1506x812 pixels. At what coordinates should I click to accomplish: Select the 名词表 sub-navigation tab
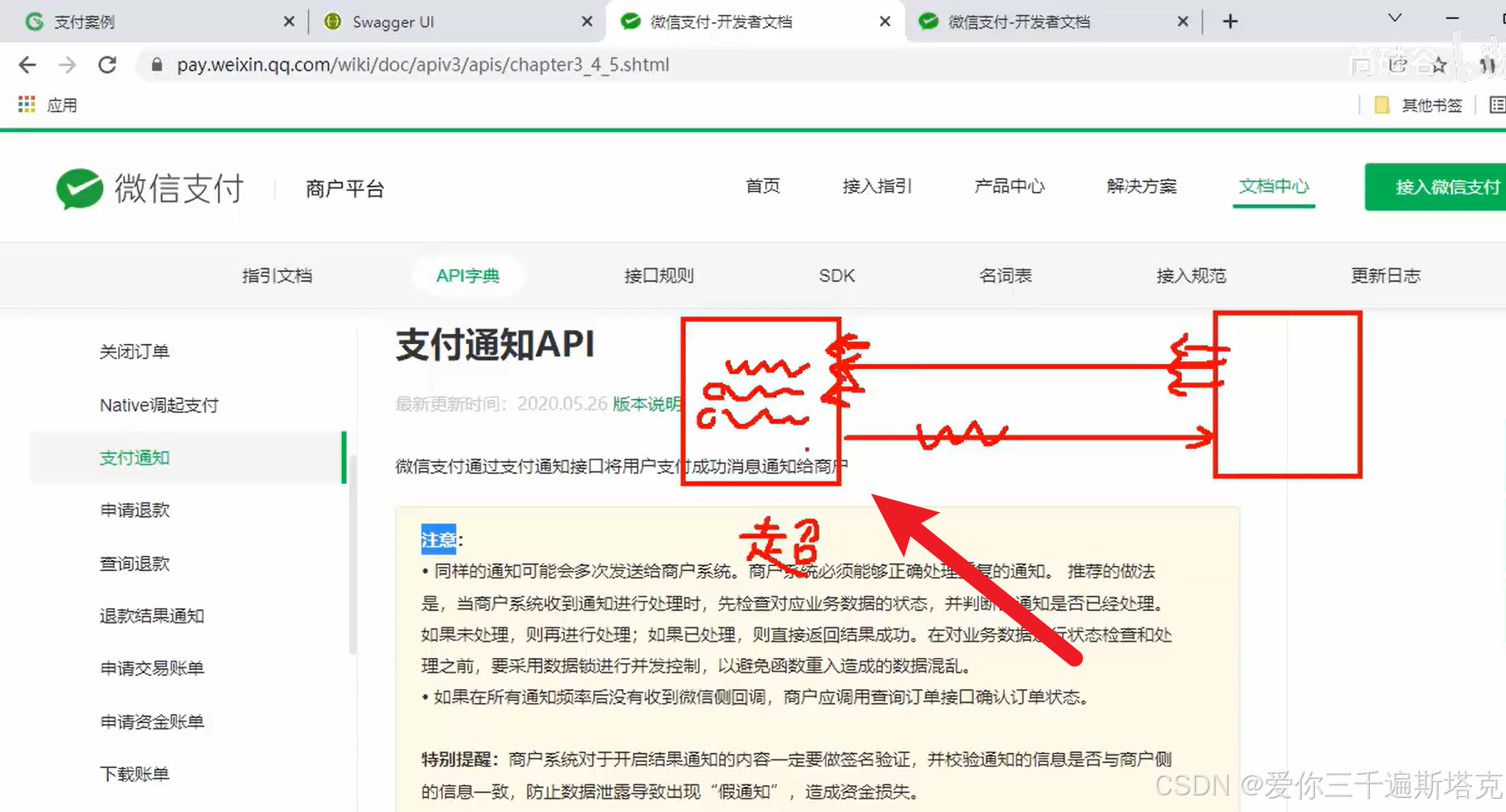pos(1006,276)
